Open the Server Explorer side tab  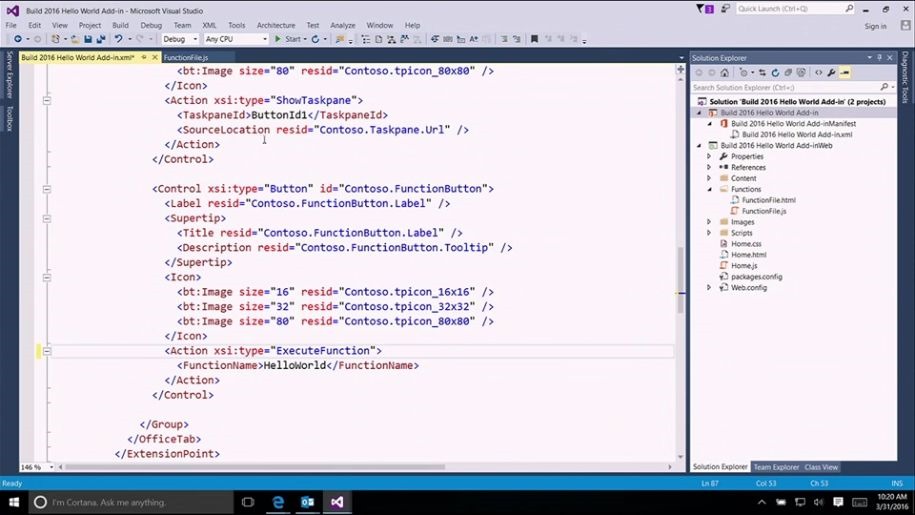click(x=9, y=75)
